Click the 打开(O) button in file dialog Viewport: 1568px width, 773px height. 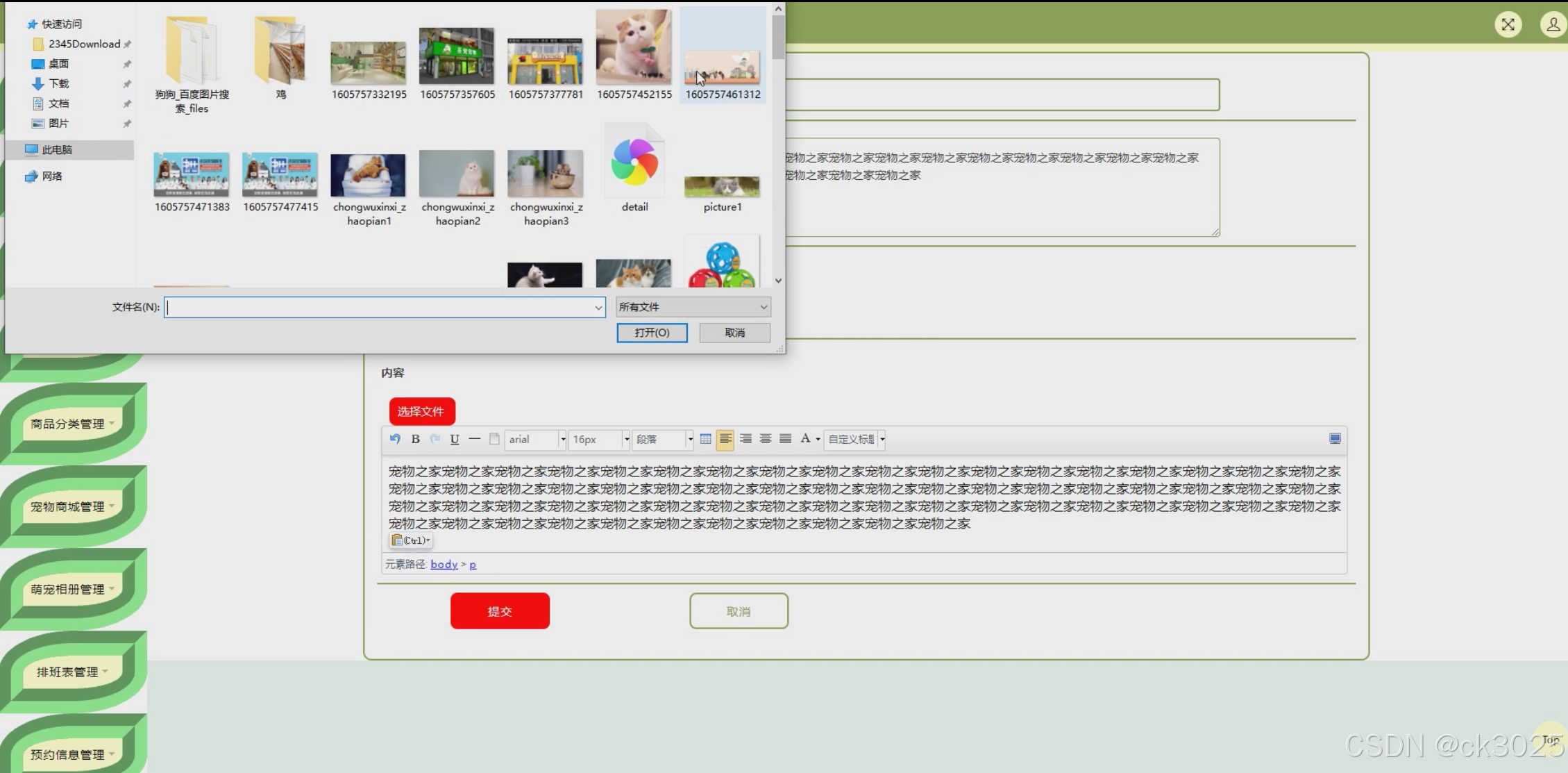click(x=652, y=333)
